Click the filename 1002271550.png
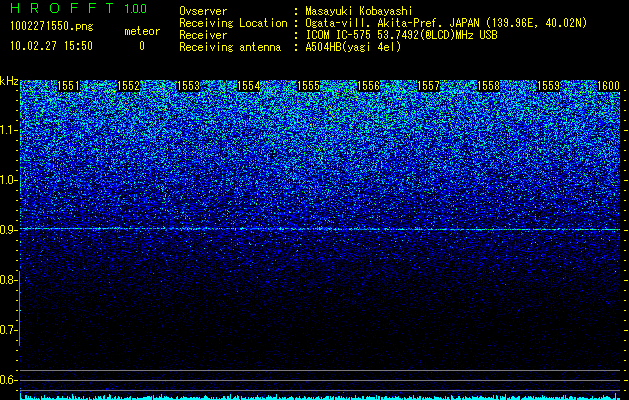The height and width of the screenshot is (400, 629). click(52, 27)
